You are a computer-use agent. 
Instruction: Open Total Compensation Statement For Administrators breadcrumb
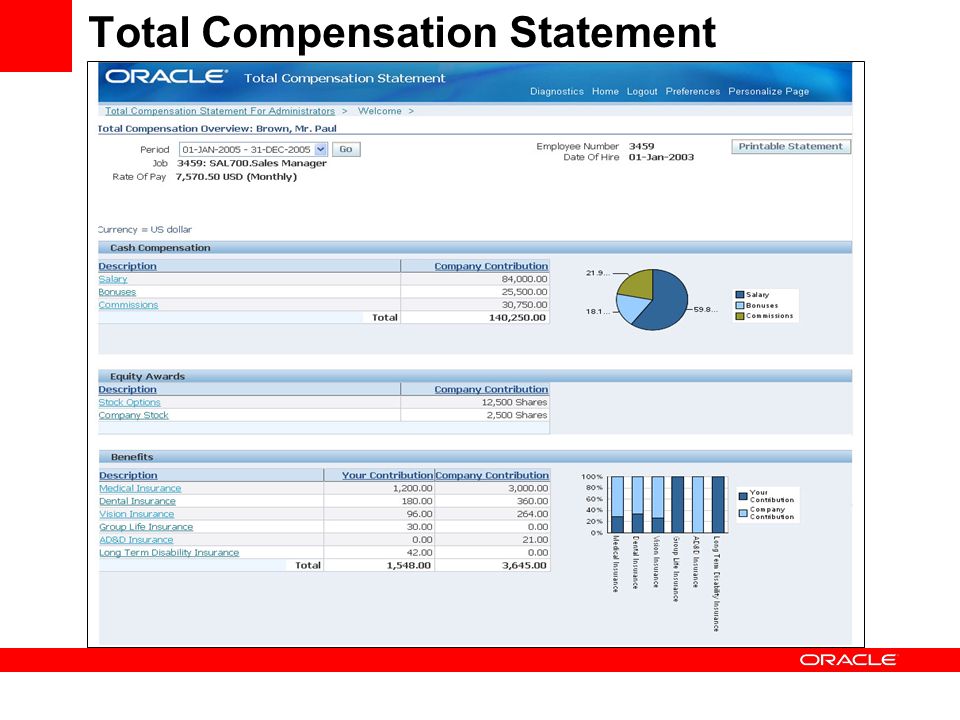pyautogui.click(x=220, y=111)
